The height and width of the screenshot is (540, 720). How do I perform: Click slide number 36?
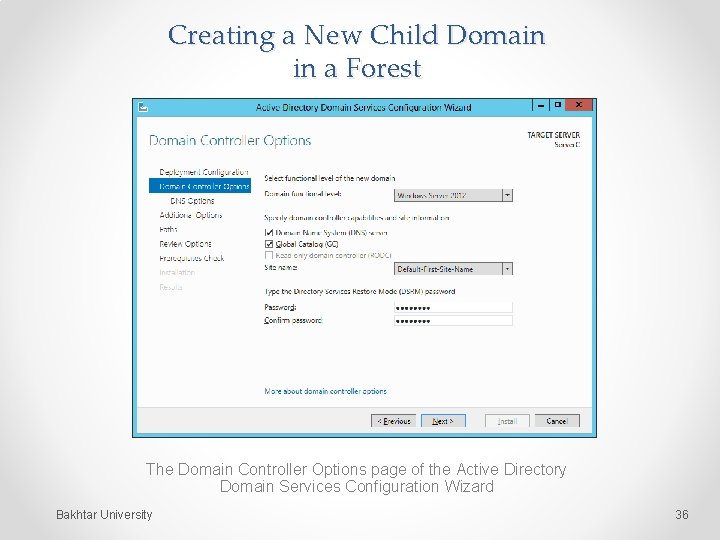[681, 514]
